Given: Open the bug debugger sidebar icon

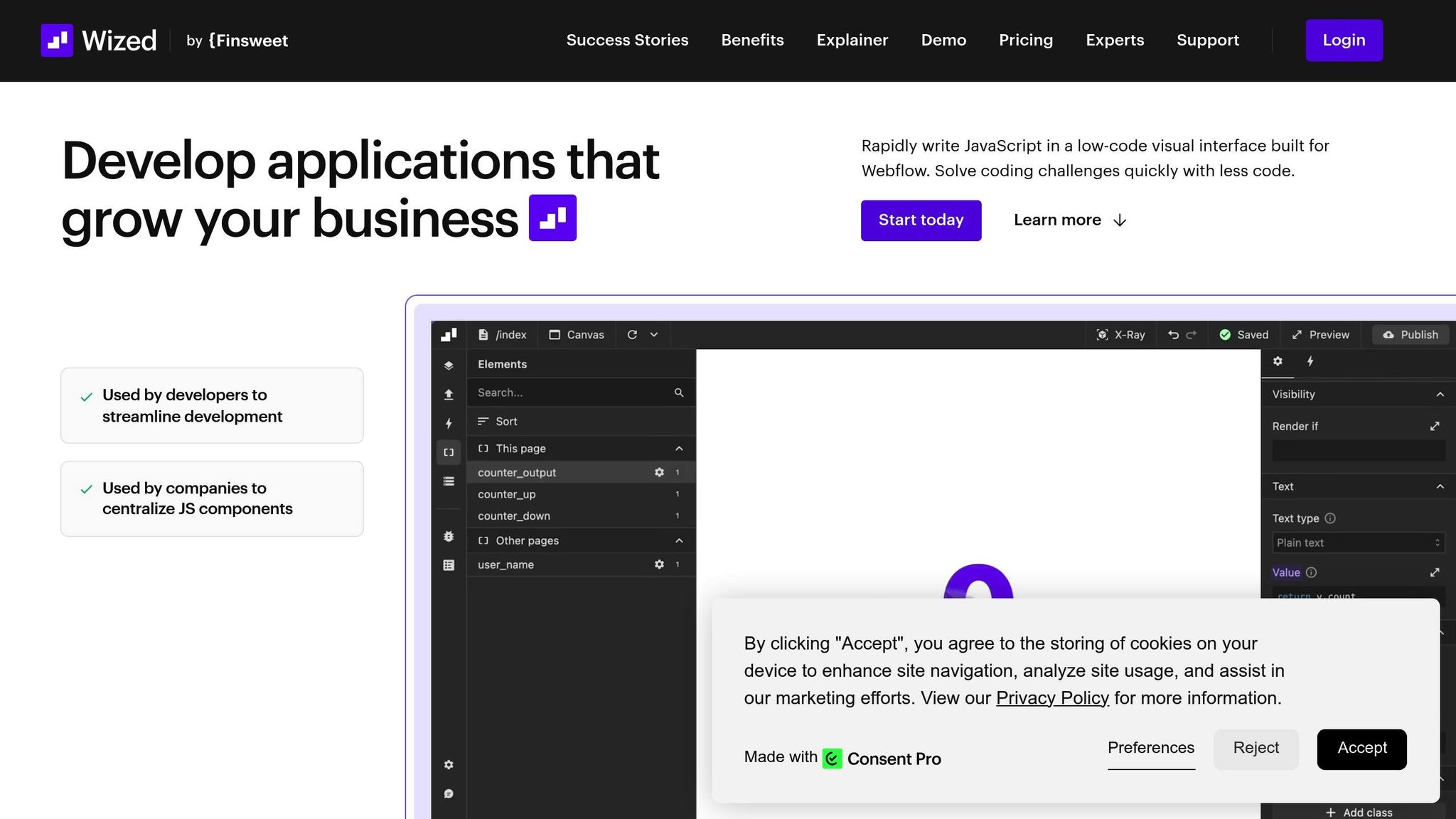Looking at the screenshot, I should 449,537.
